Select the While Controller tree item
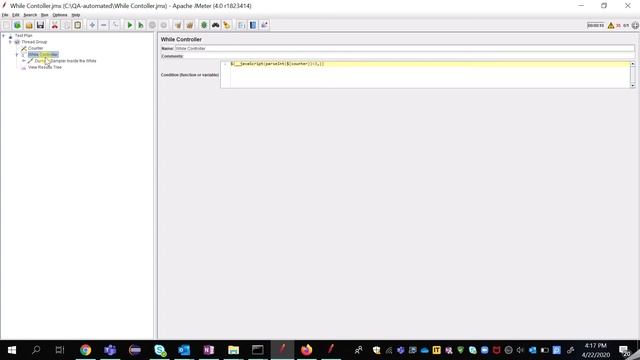Screen dimensions: 640x360 43,54
